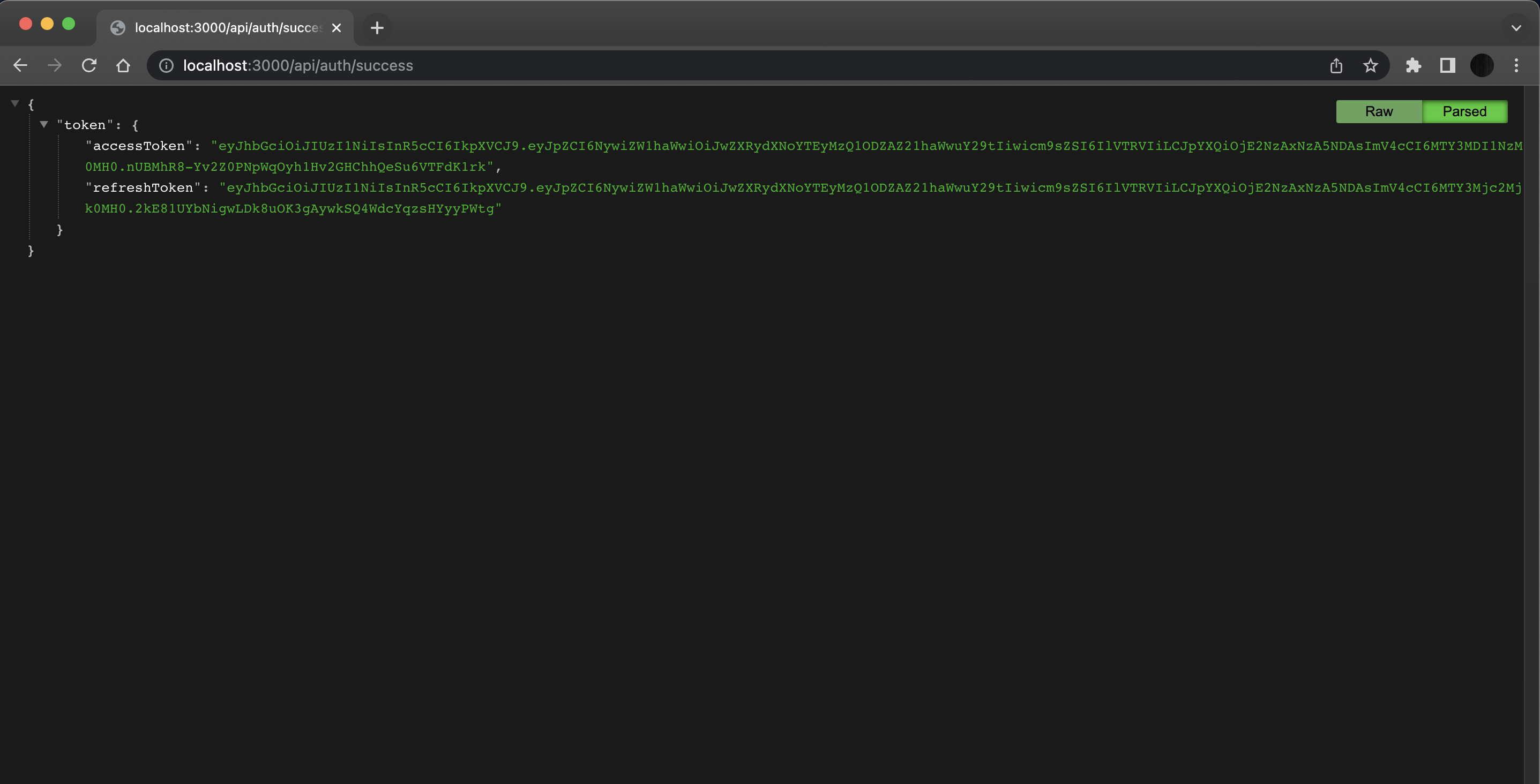1540x784 pixels.
Task: Collapse the root JSON object
Action: pyautogui.click(x=15, y=103)
